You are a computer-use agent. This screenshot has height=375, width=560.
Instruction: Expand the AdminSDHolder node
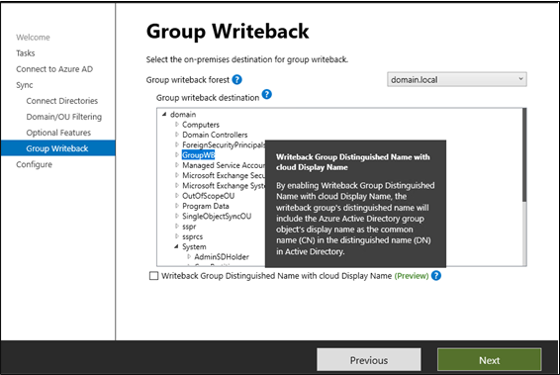pos(189,257)
